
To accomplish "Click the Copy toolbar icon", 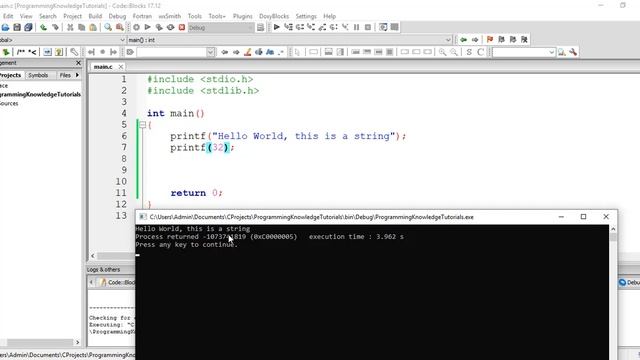I will click(x=82, y=27).
